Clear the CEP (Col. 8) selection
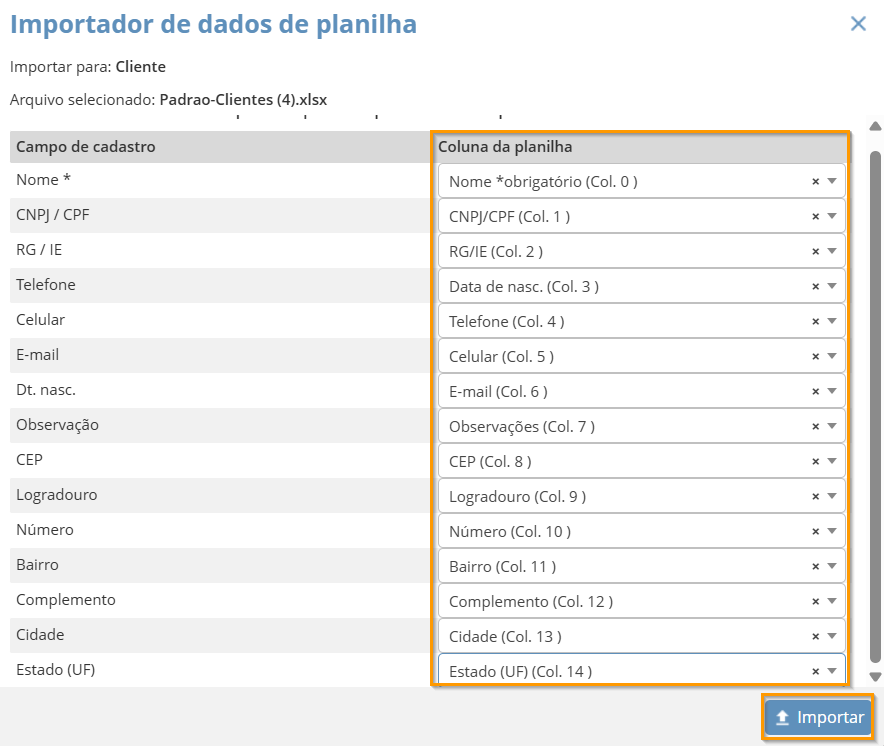 tap(815, 462)
